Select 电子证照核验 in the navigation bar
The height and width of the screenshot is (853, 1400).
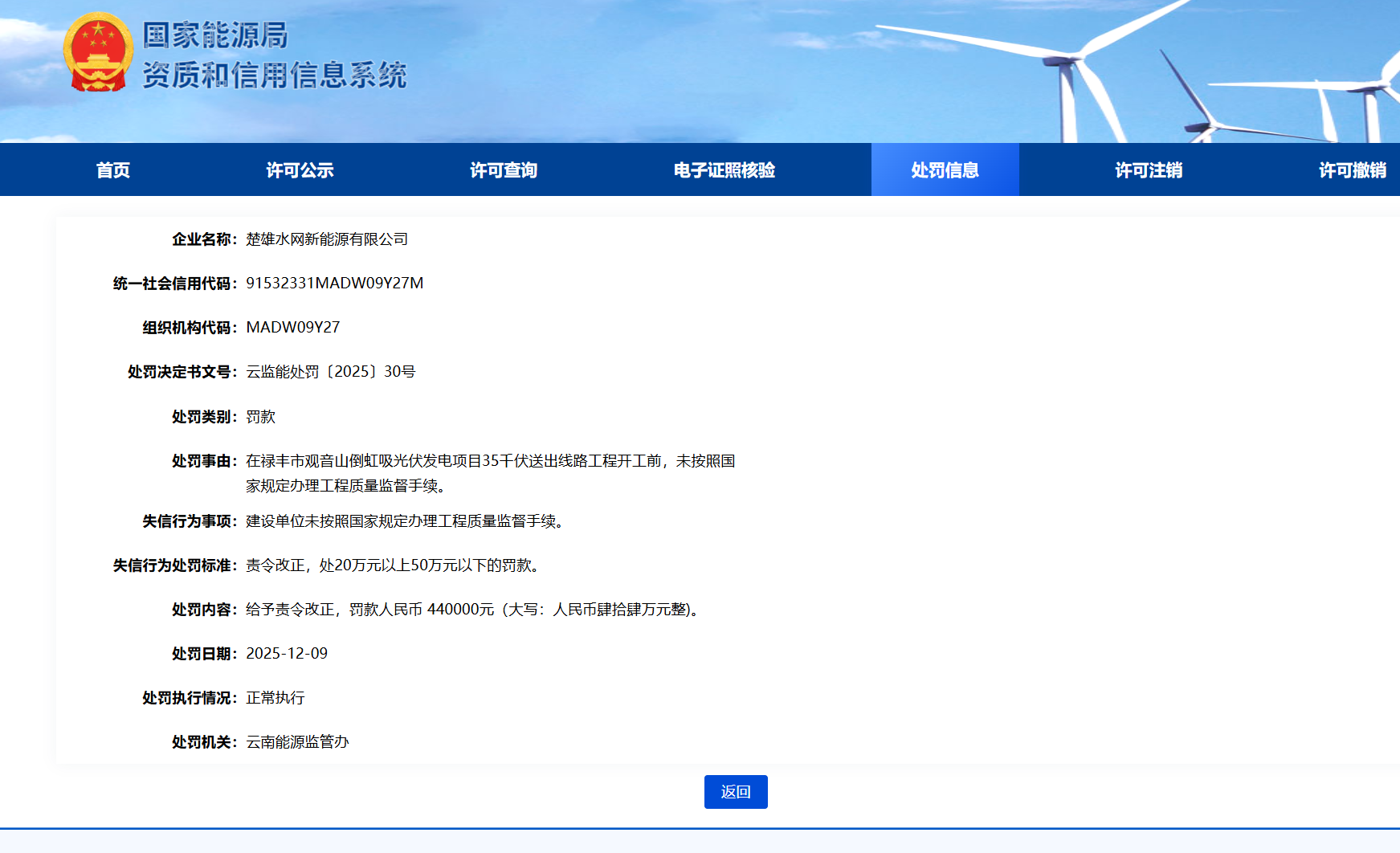point(724,170)
